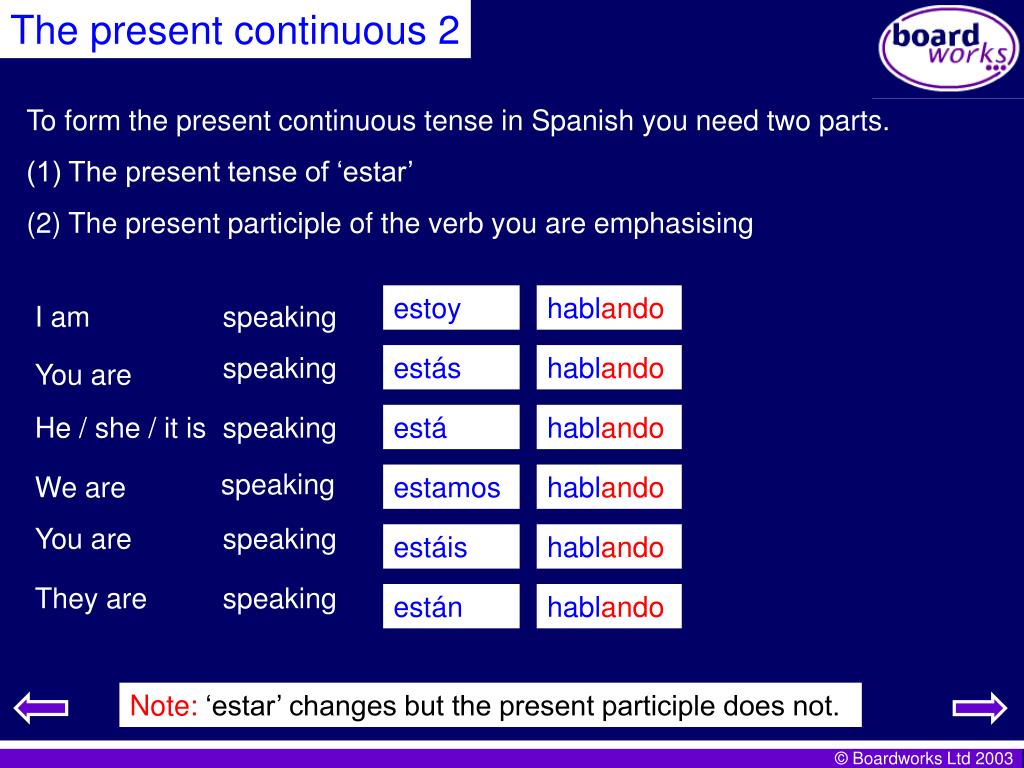Click the purple right arrow to advance
The height and width of the screenshot is (768, 1024).
point(980,708)
